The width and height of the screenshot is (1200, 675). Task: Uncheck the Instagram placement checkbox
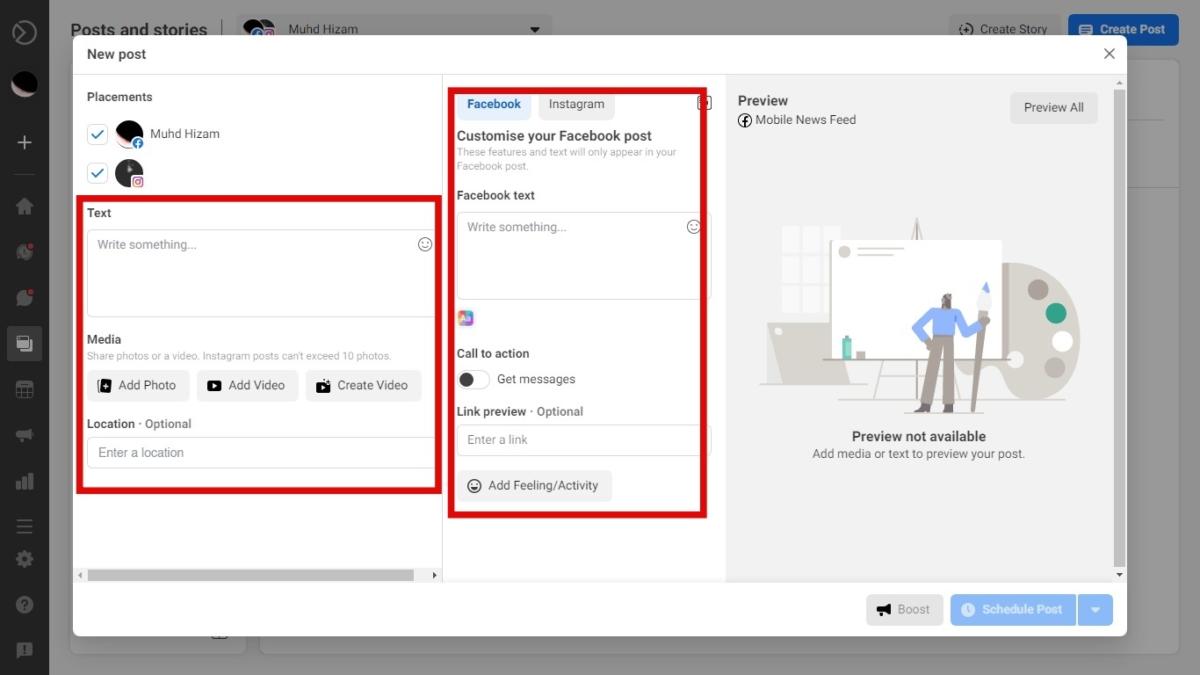pyautogui.click(x=97, y=173)
